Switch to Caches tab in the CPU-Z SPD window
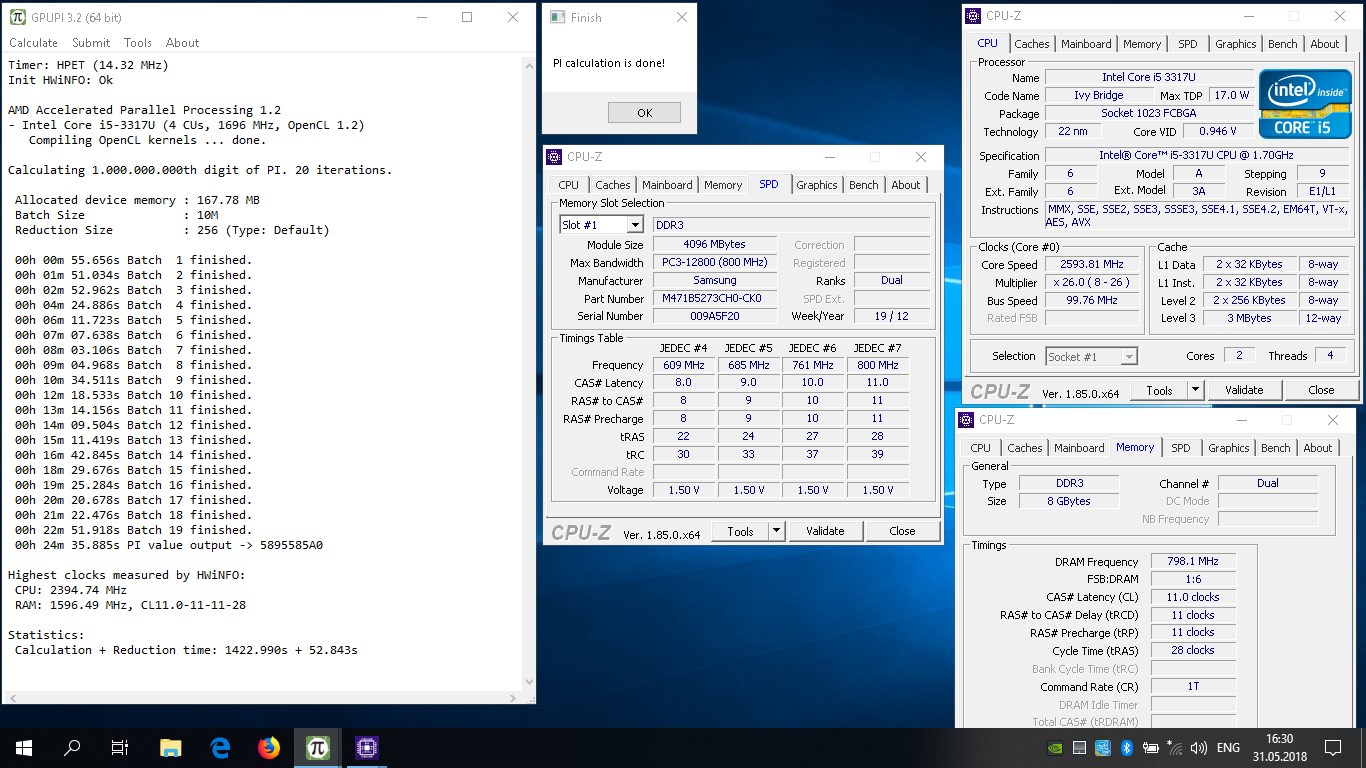Image resolution: width=1366 pixels, height=768 pixels. [x=613, y=185]
